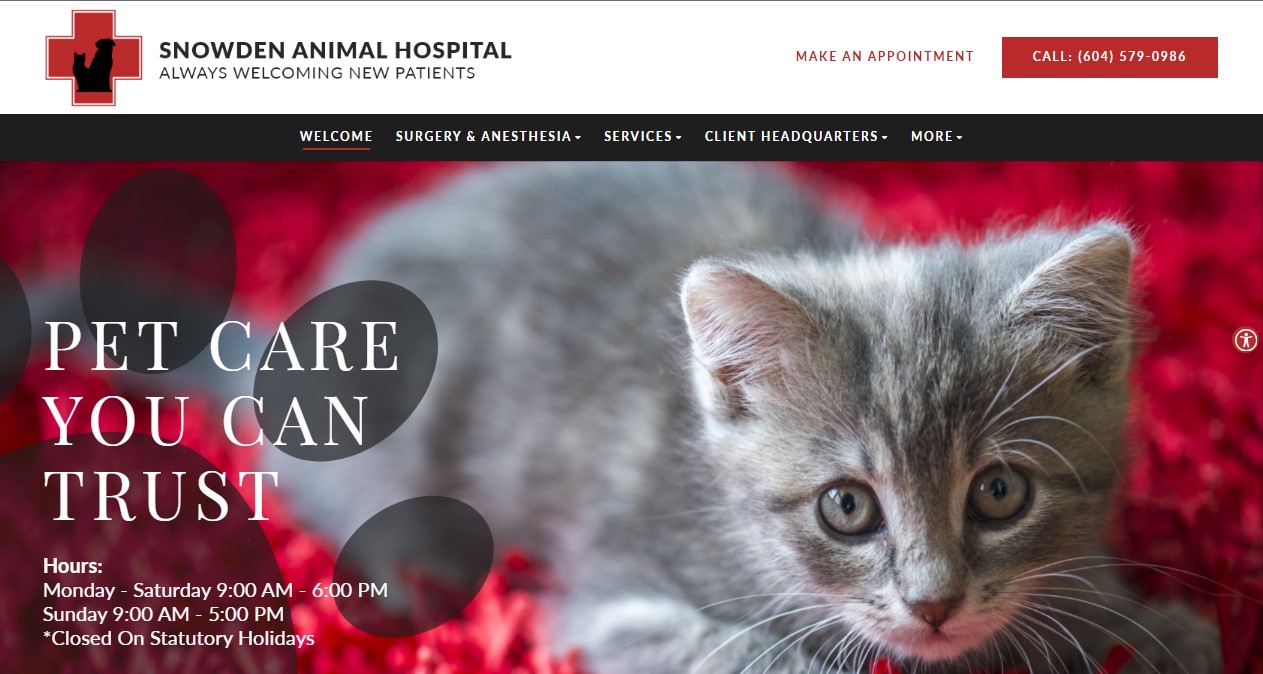The height and width of the screenshot is (674, 1263).
Task: Click the kitten's pink nose
Action: point(934,610)
